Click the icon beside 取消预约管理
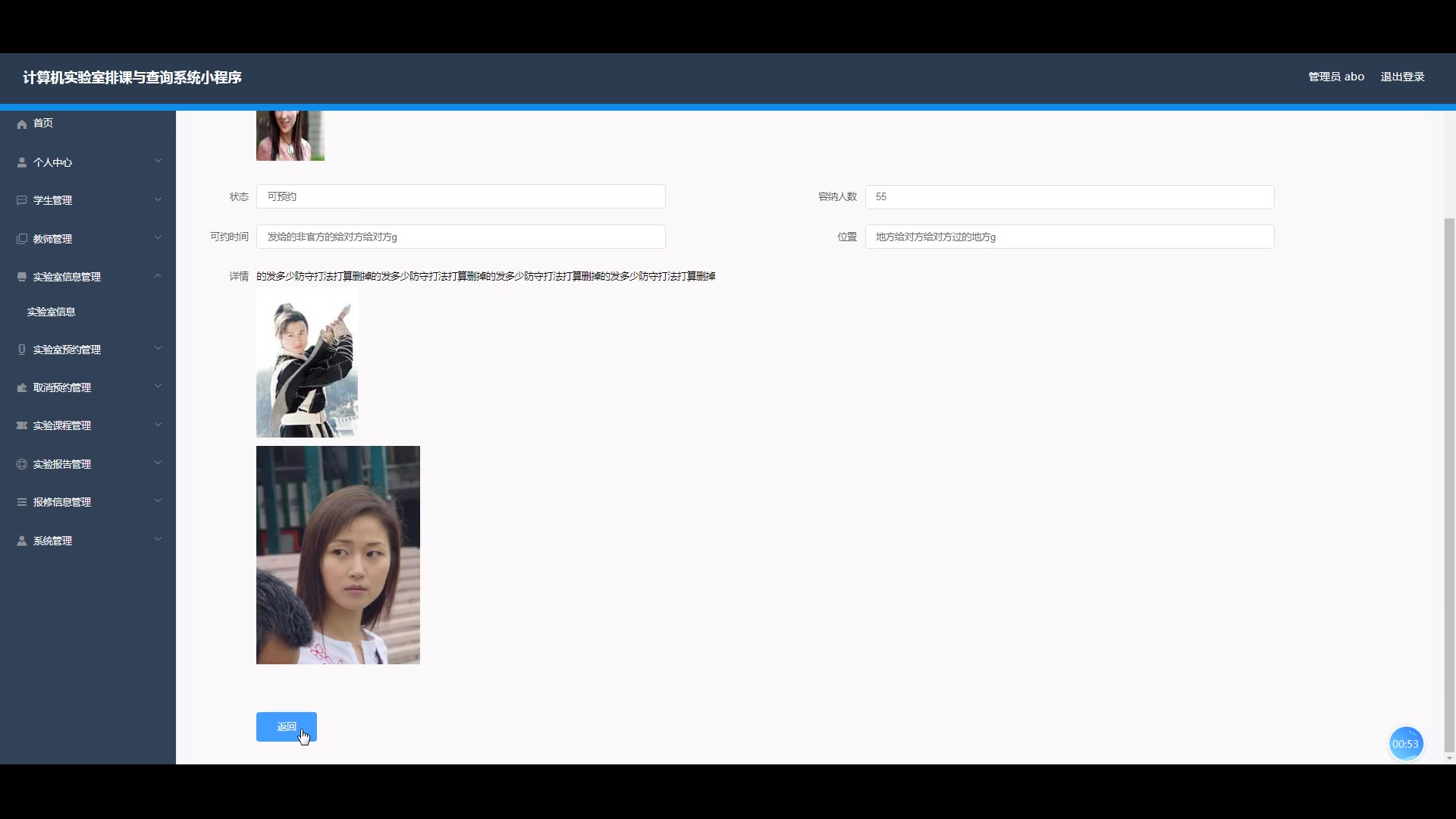 click(x=22, y=388)
